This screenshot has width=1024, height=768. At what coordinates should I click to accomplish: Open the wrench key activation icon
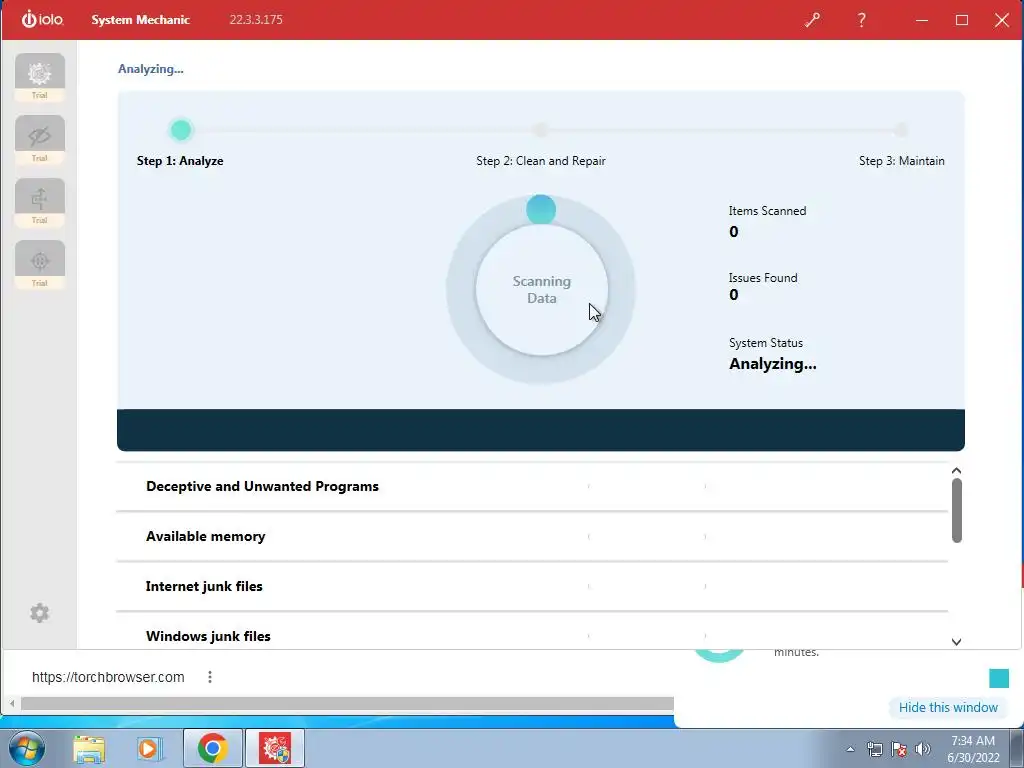tap(812, 20)
